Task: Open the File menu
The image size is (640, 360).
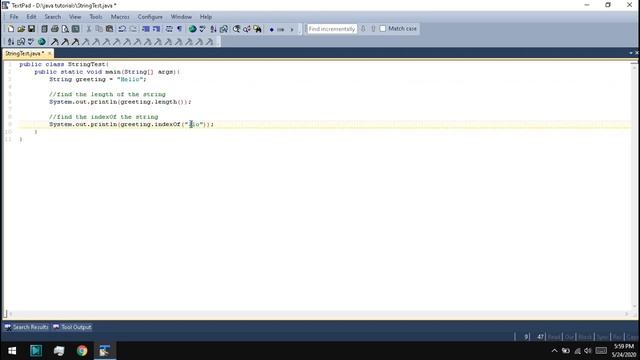Action: [x=14, y=17]
